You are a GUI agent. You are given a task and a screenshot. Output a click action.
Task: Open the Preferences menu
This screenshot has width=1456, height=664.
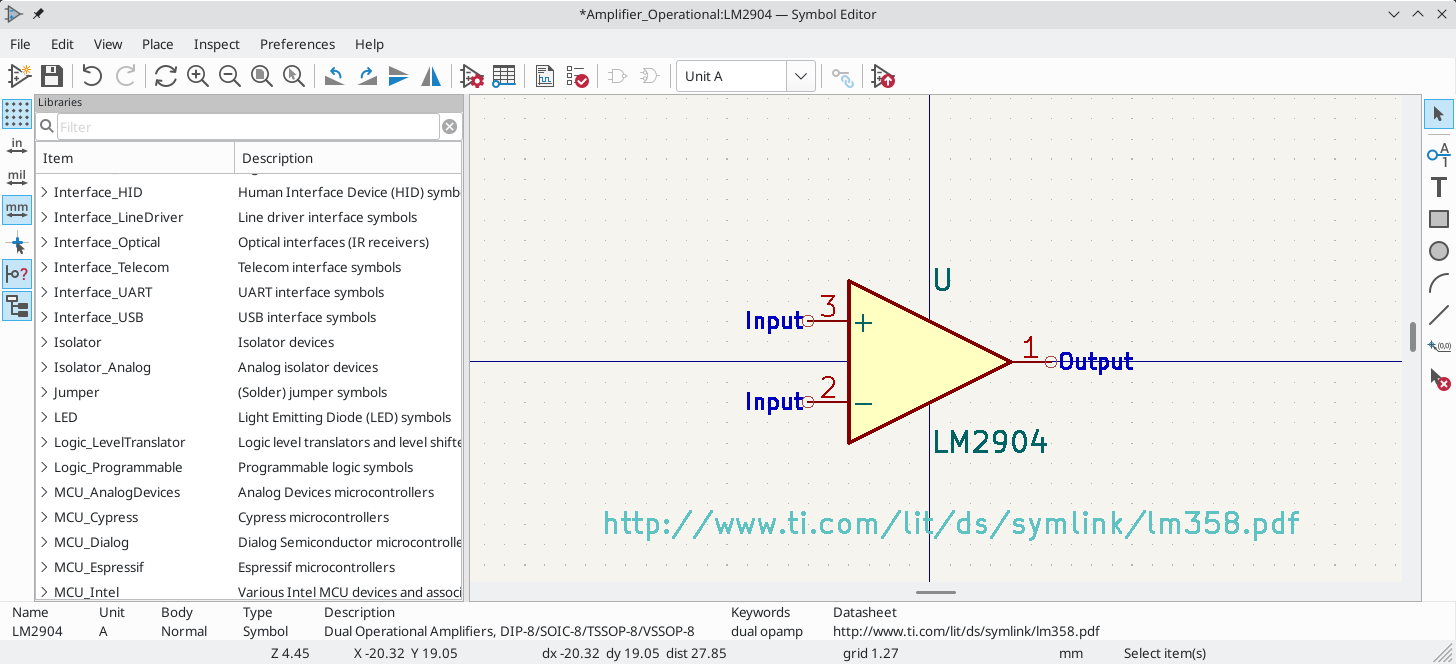(297, 44)
